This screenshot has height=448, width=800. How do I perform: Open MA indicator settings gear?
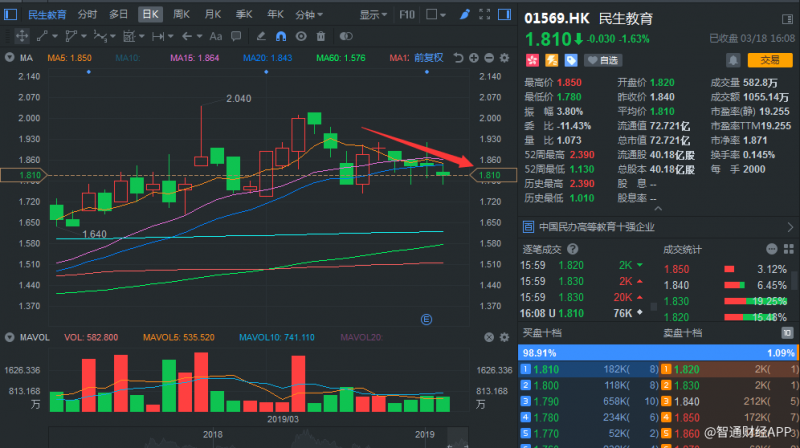click(505, 58)
